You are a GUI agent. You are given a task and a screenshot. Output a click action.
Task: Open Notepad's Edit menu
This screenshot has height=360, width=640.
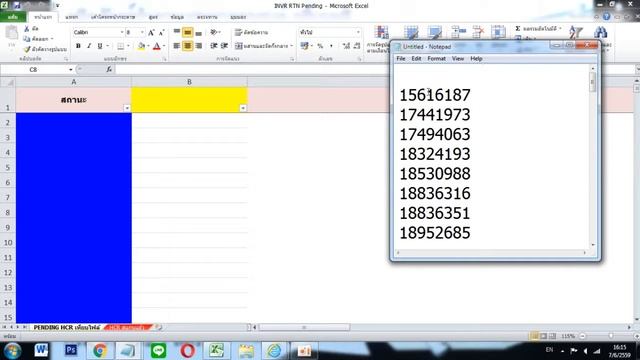point(416,59)
